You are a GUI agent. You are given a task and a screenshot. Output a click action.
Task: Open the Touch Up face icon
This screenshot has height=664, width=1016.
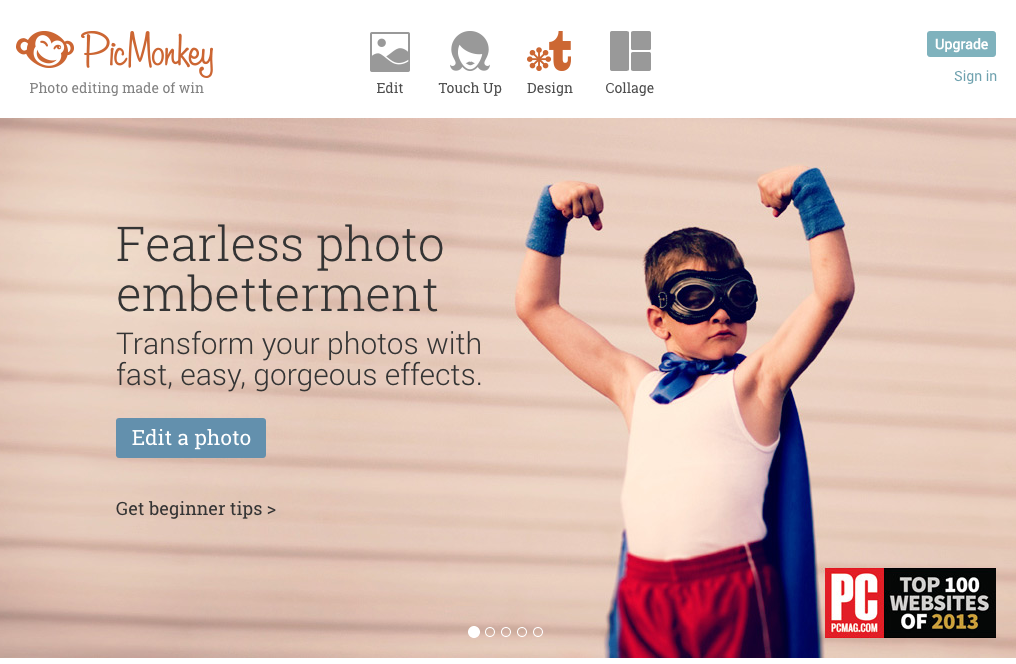(470, 51)
